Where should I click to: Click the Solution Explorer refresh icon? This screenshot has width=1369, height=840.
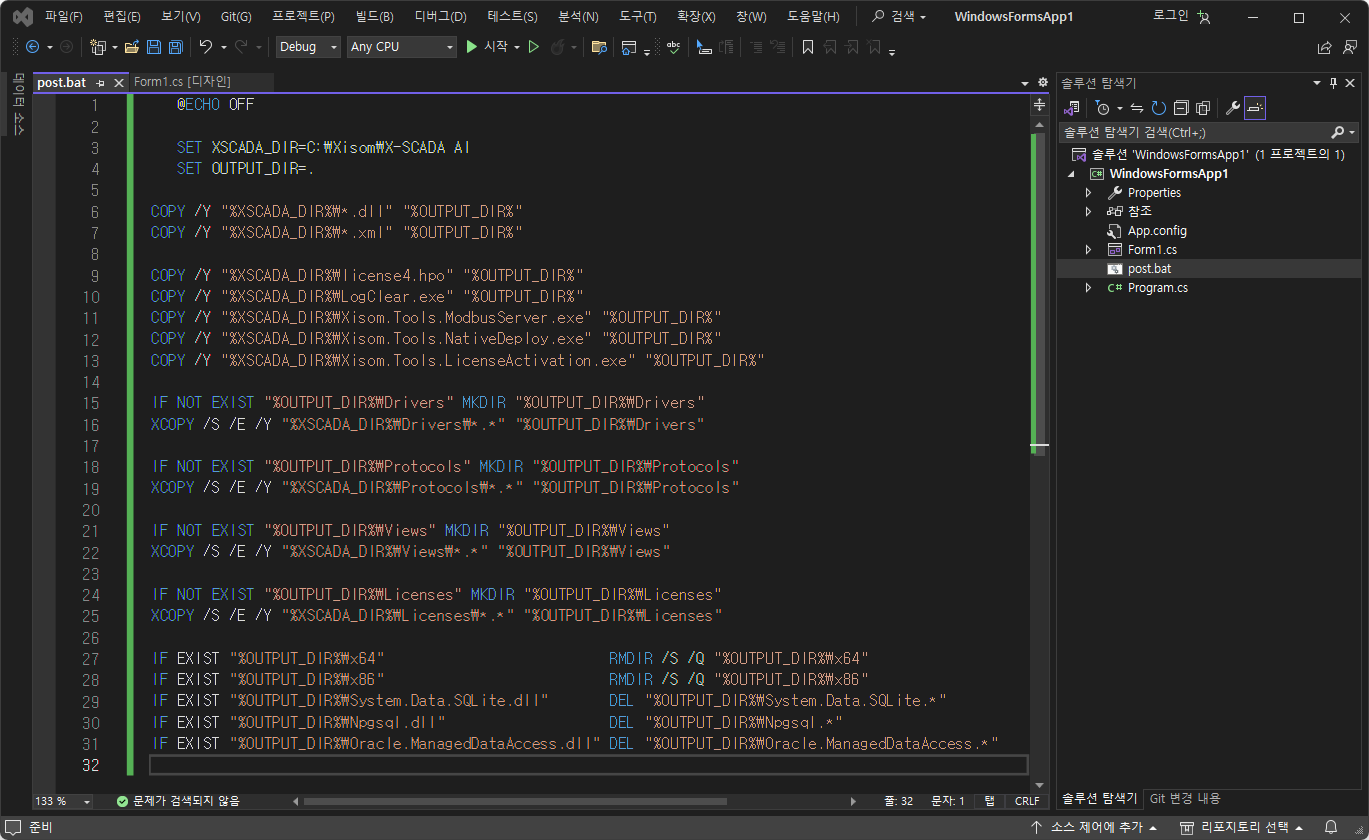click(1158, 107)
